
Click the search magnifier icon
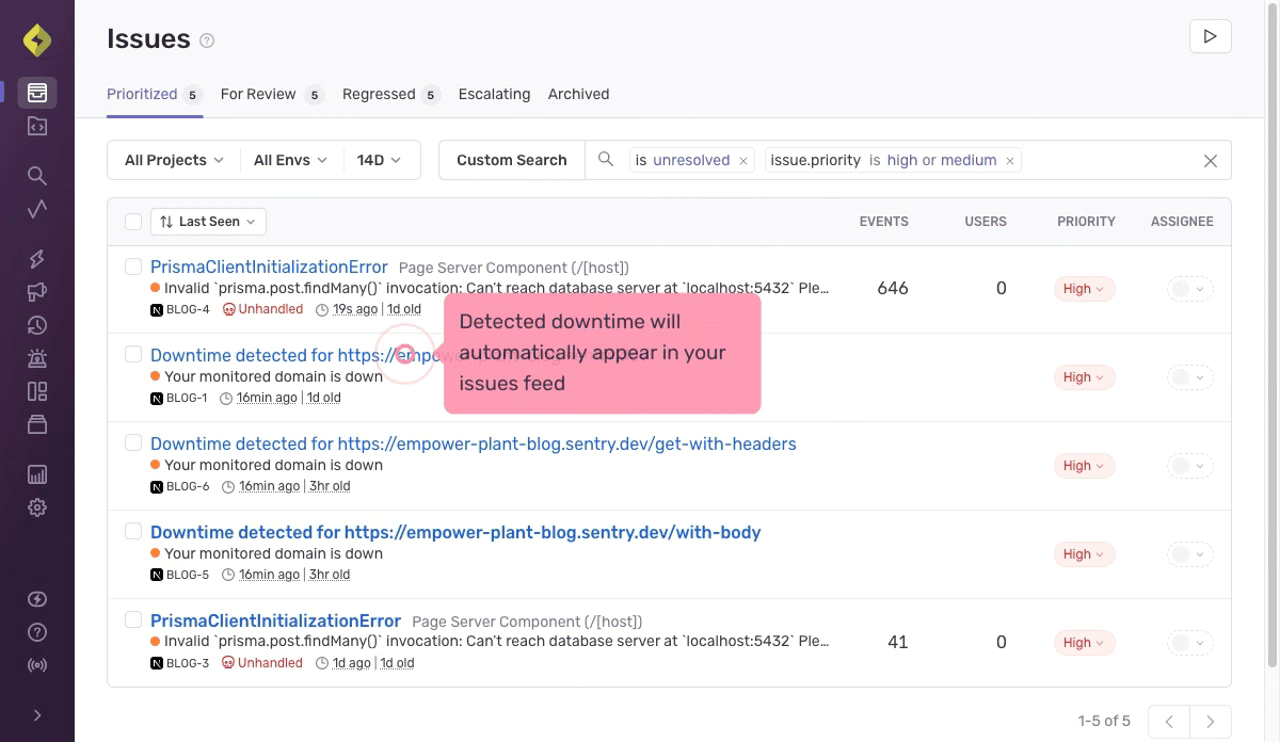(605, 159)
